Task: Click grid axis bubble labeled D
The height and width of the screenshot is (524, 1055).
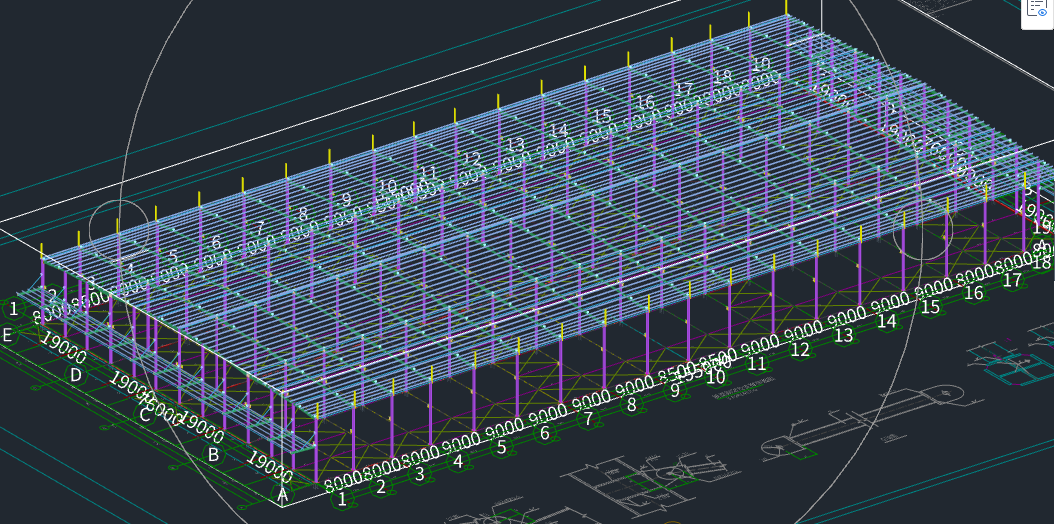Action: coord(76,375)
